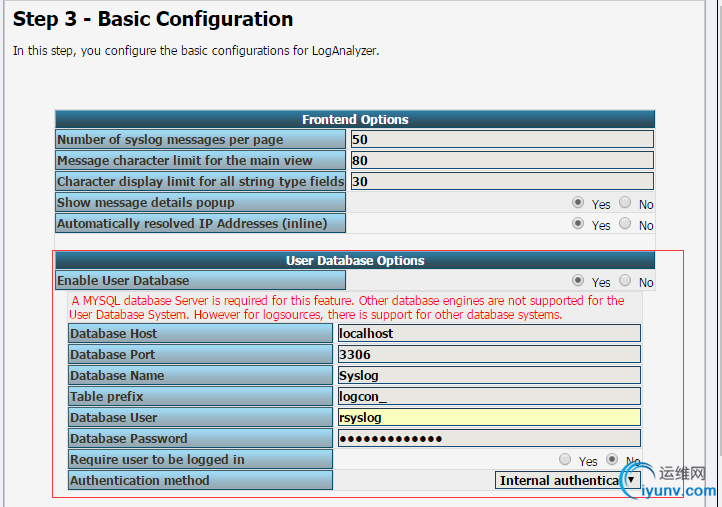Click the Database Host label

[200, 333]
